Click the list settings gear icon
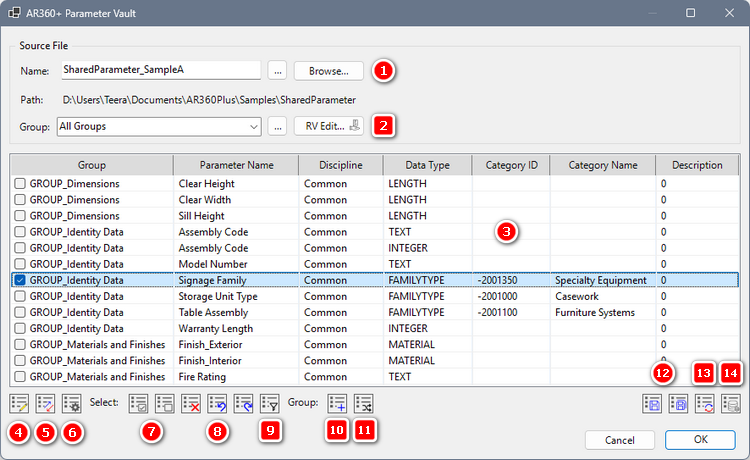 [x=70, y=403]
